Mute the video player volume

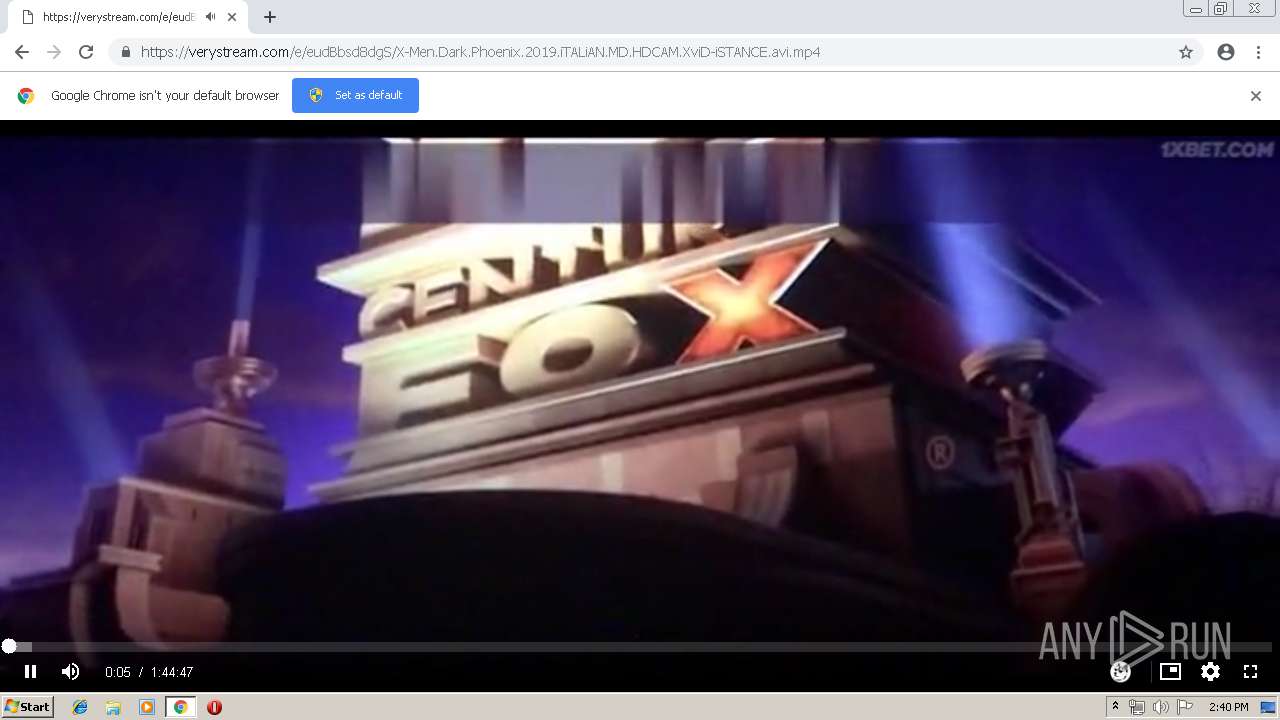tap(70, 672)
